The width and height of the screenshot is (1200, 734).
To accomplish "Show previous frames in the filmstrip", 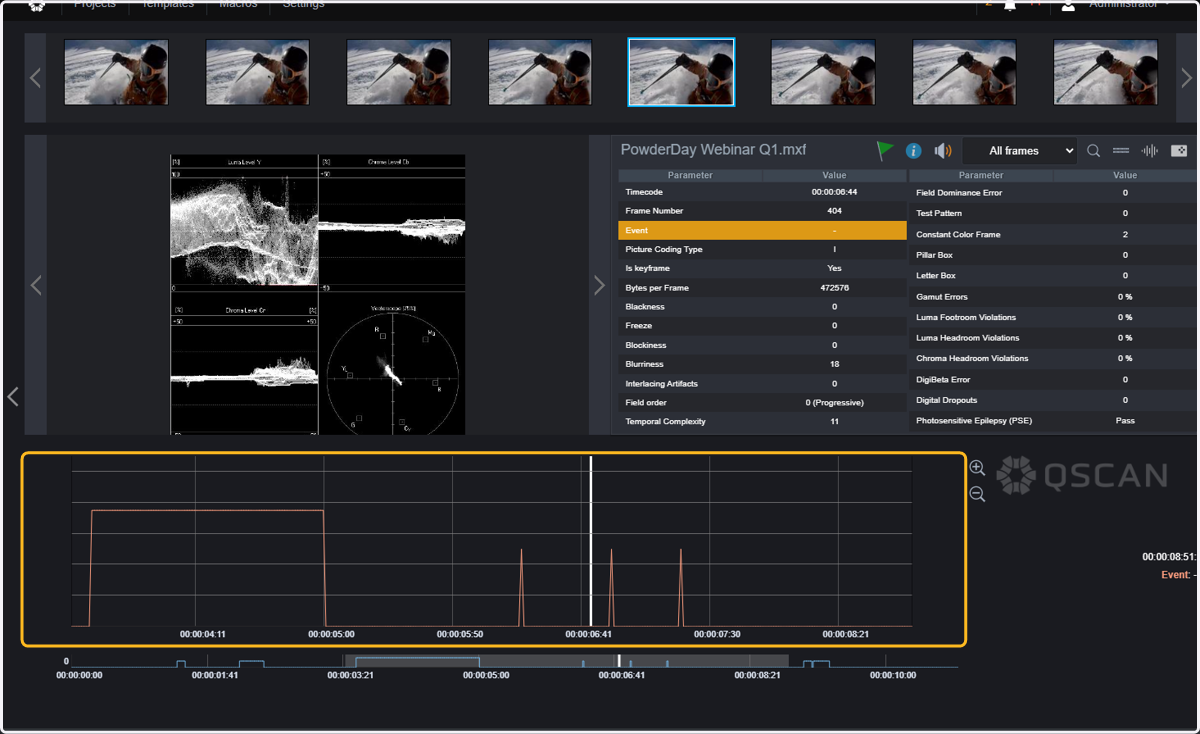I will click(x=35, y=78).
